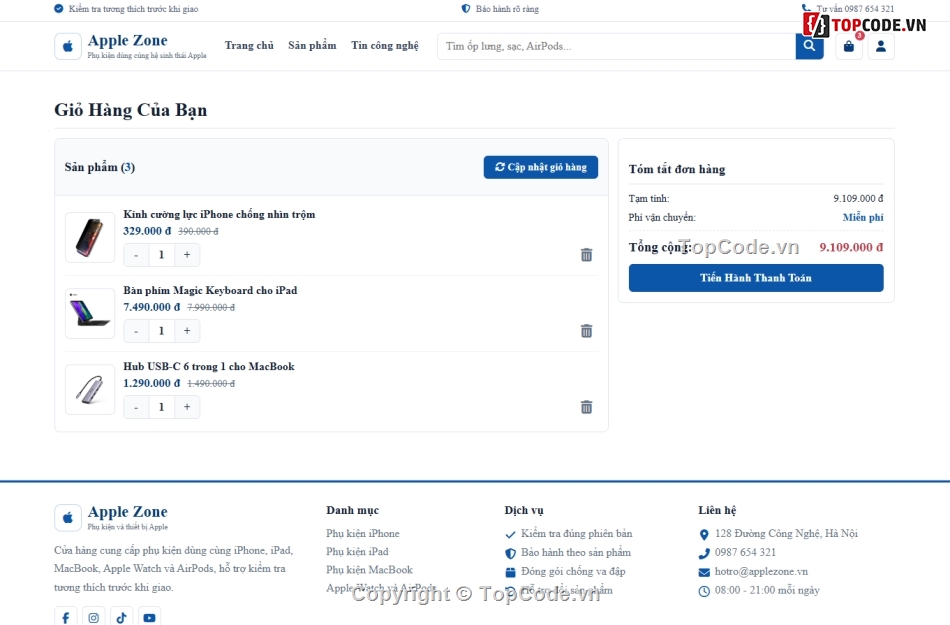The width and height of the screenshot is (950, 625).
Task: Click footer address 128 Đường Công Nghệ, Hà Nội
Action: coord(786,534)
